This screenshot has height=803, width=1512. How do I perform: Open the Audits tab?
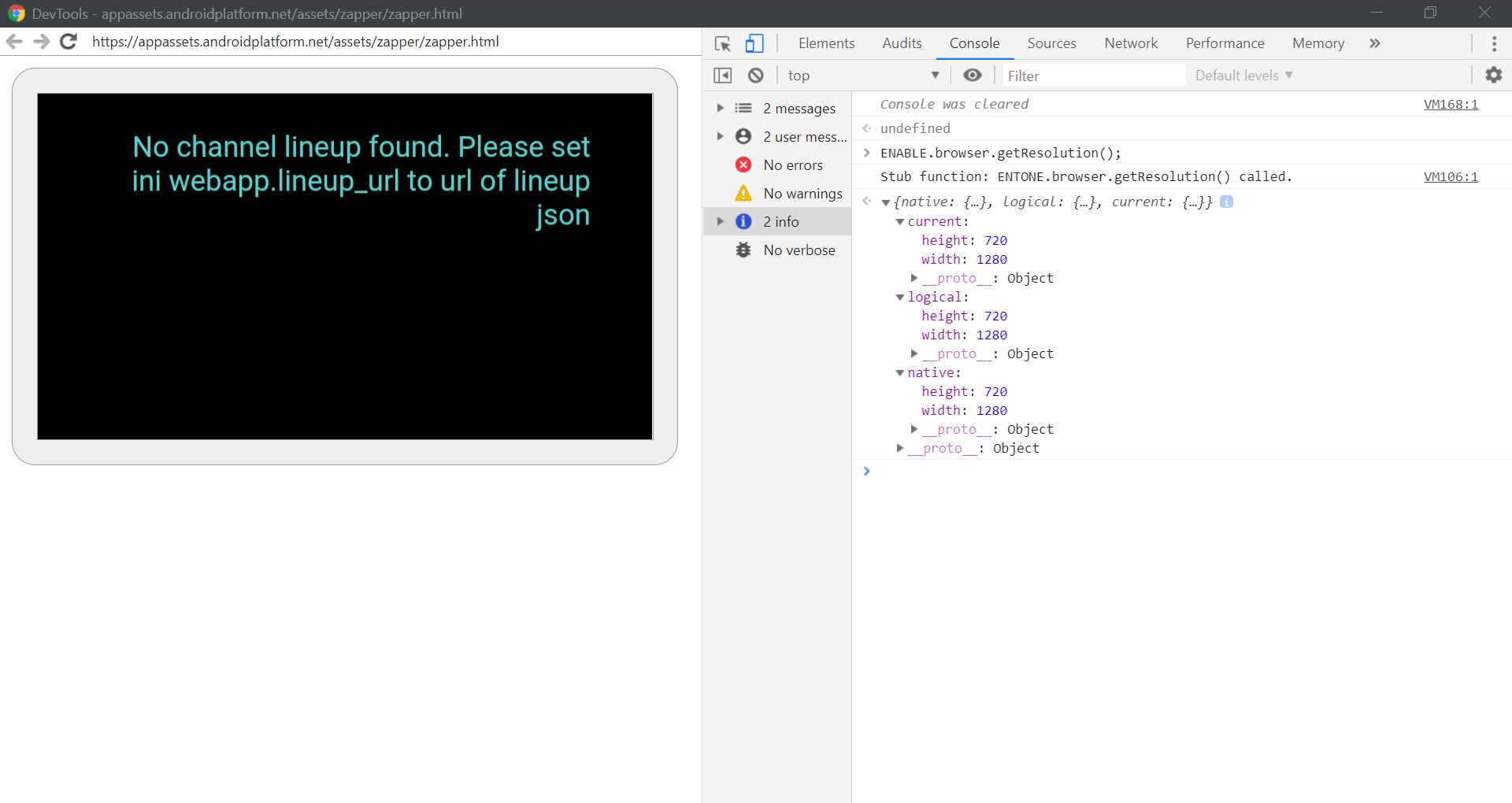click(x=902, y=43)
